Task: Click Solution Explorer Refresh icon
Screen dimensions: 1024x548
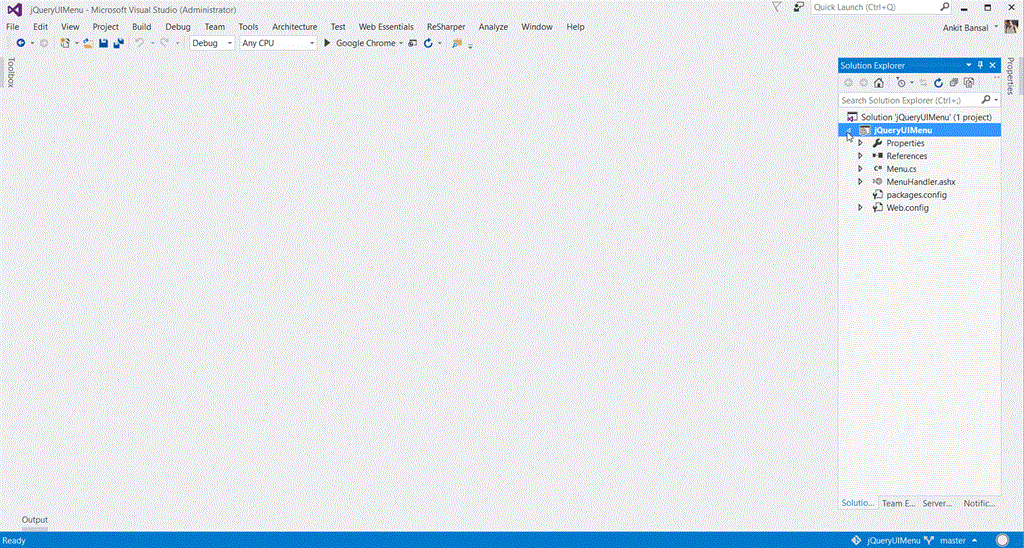Action: click(x=938, y=83)
